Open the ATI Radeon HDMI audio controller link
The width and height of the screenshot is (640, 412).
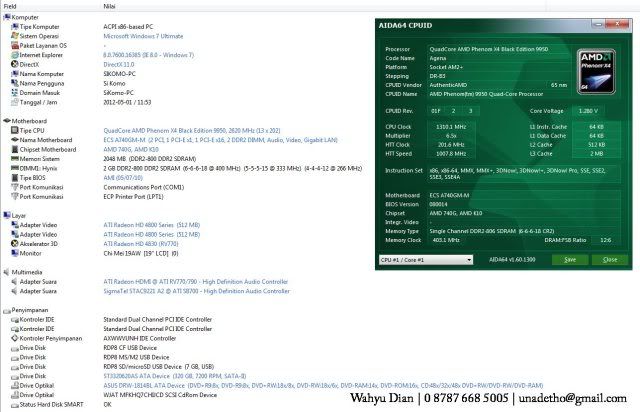[x=196, y=281]
